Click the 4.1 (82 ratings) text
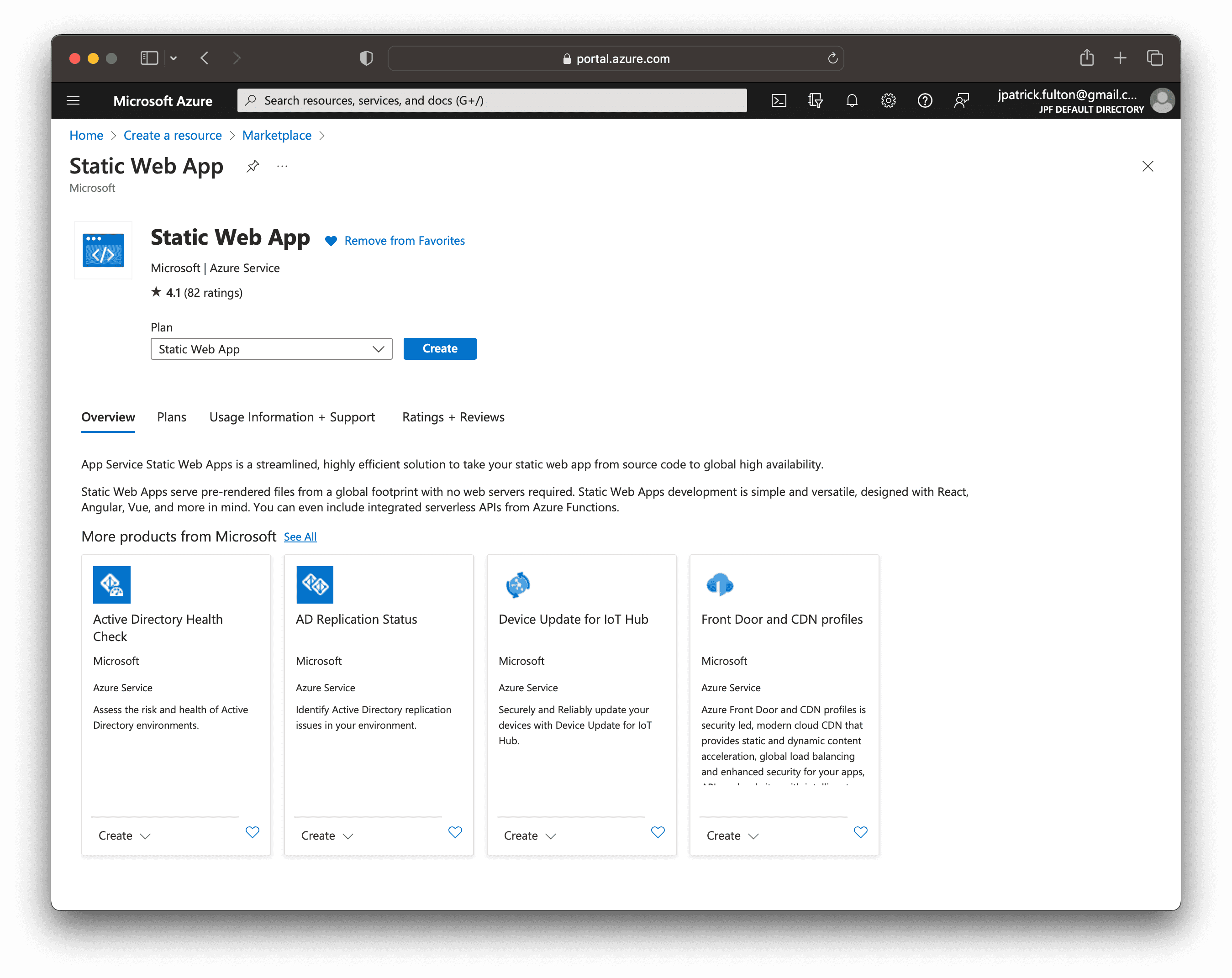1232x978 pixels. pos(204,293)
